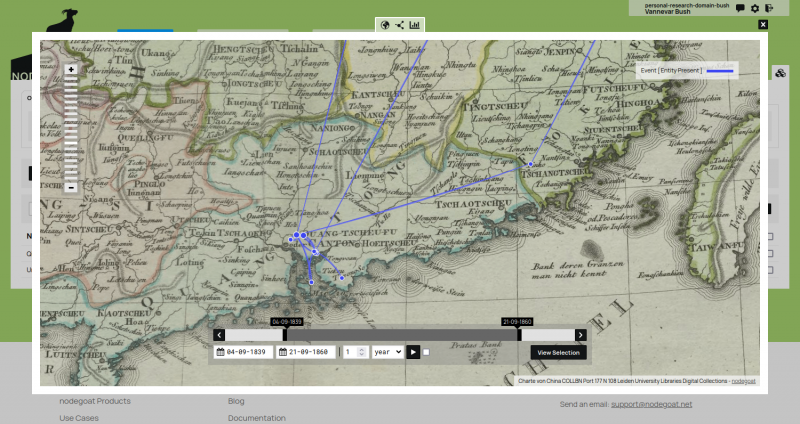The image size is (800, 424).
Task: Shift timeline backward with the left arrow
Action: pos(219,335)
